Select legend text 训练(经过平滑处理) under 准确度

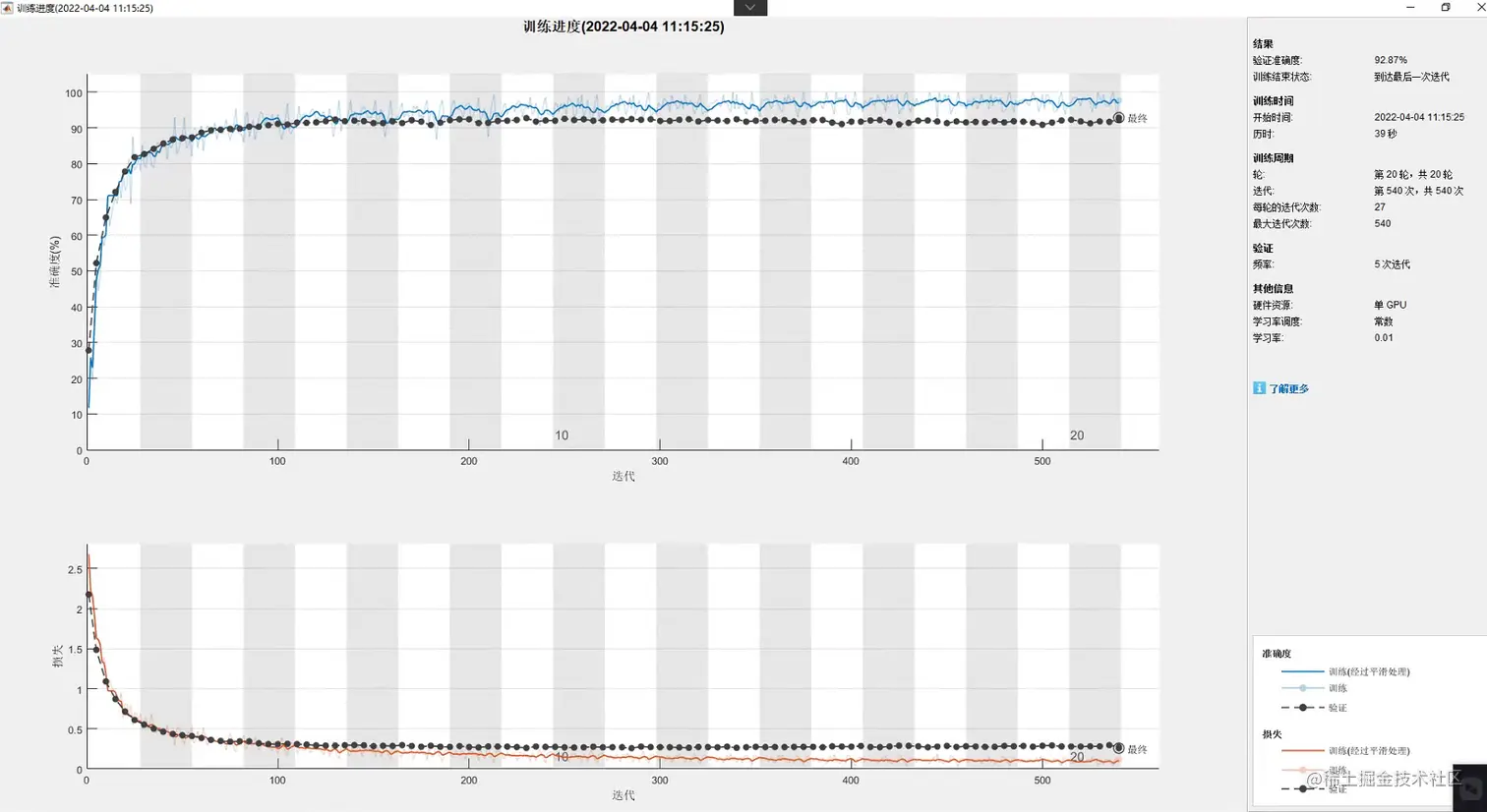[x=1369, y=672]
